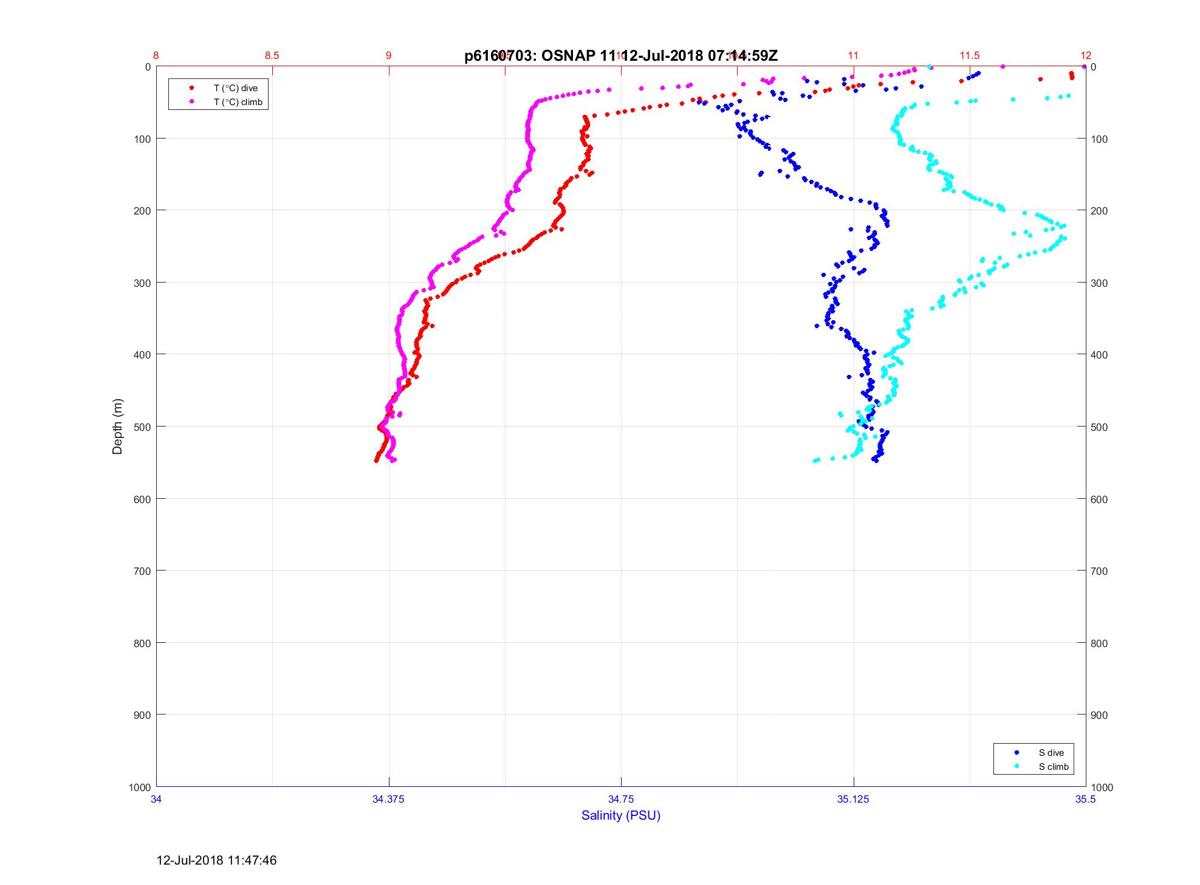
Task: Click "1000" on the right depth axis
Action: click(x=1103, y=787)
